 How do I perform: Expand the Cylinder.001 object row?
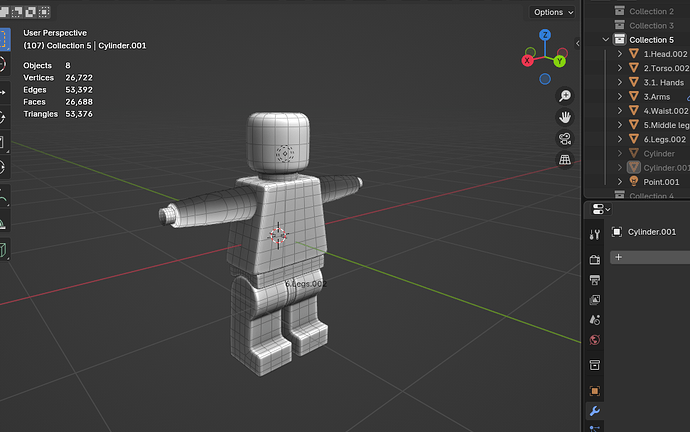tap(620, 168)
